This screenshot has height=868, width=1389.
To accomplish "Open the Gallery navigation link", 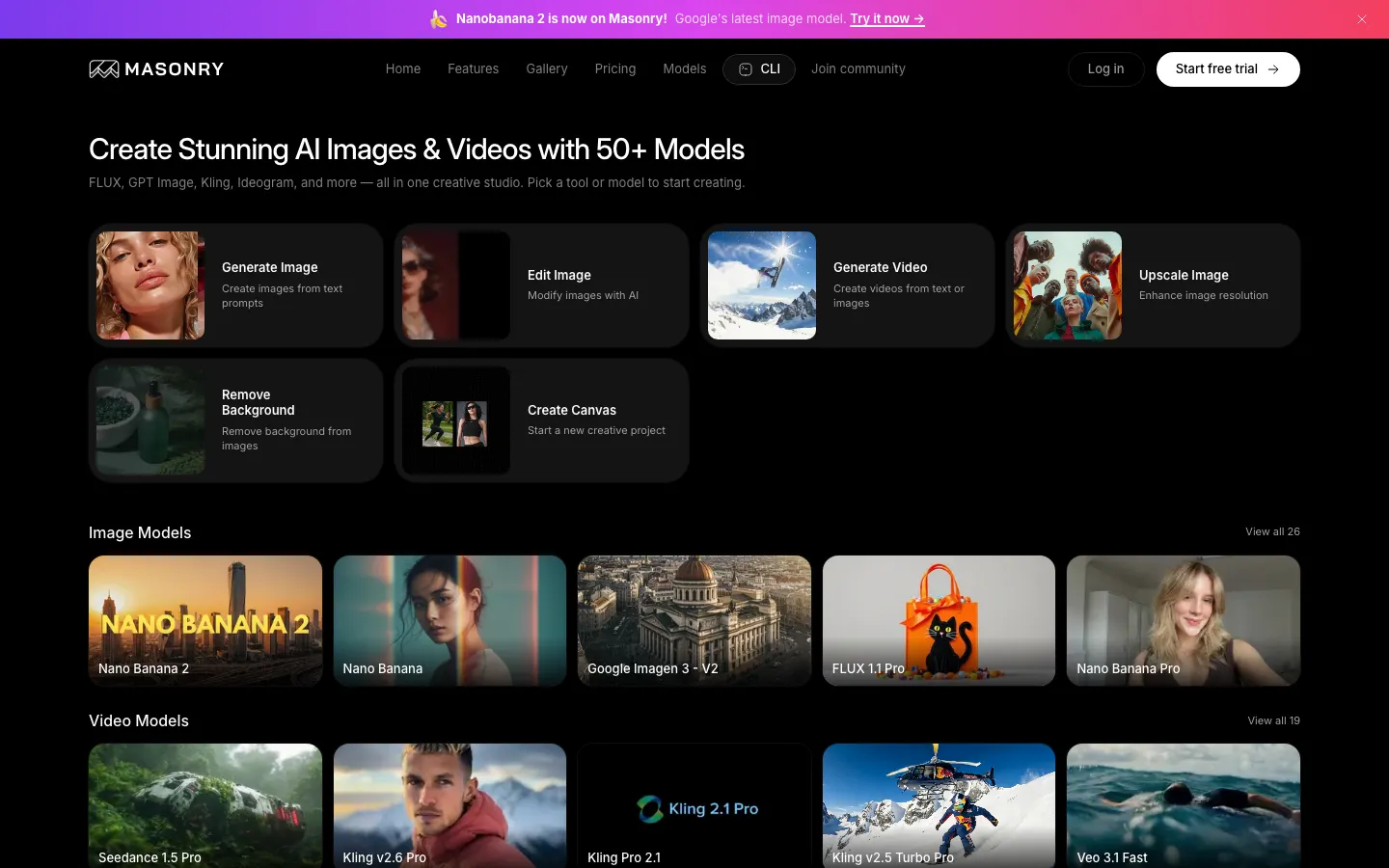I will coord(546,69).
